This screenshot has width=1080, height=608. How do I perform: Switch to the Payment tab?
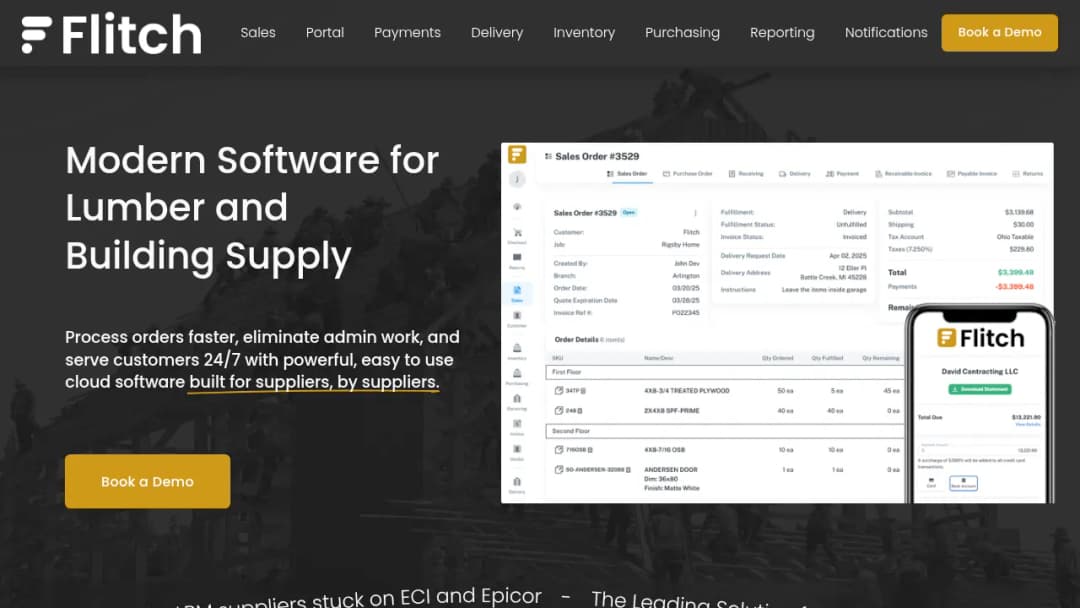click(x=842, y=174)
